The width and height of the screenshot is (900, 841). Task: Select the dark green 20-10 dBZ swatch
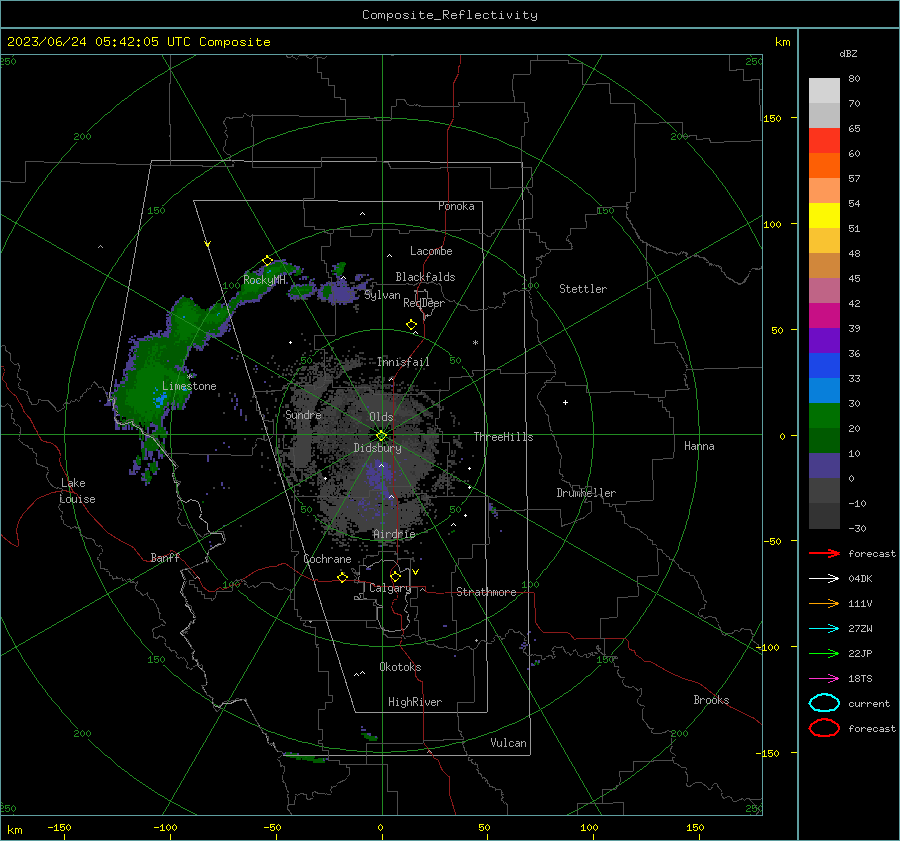pos(824,441)
